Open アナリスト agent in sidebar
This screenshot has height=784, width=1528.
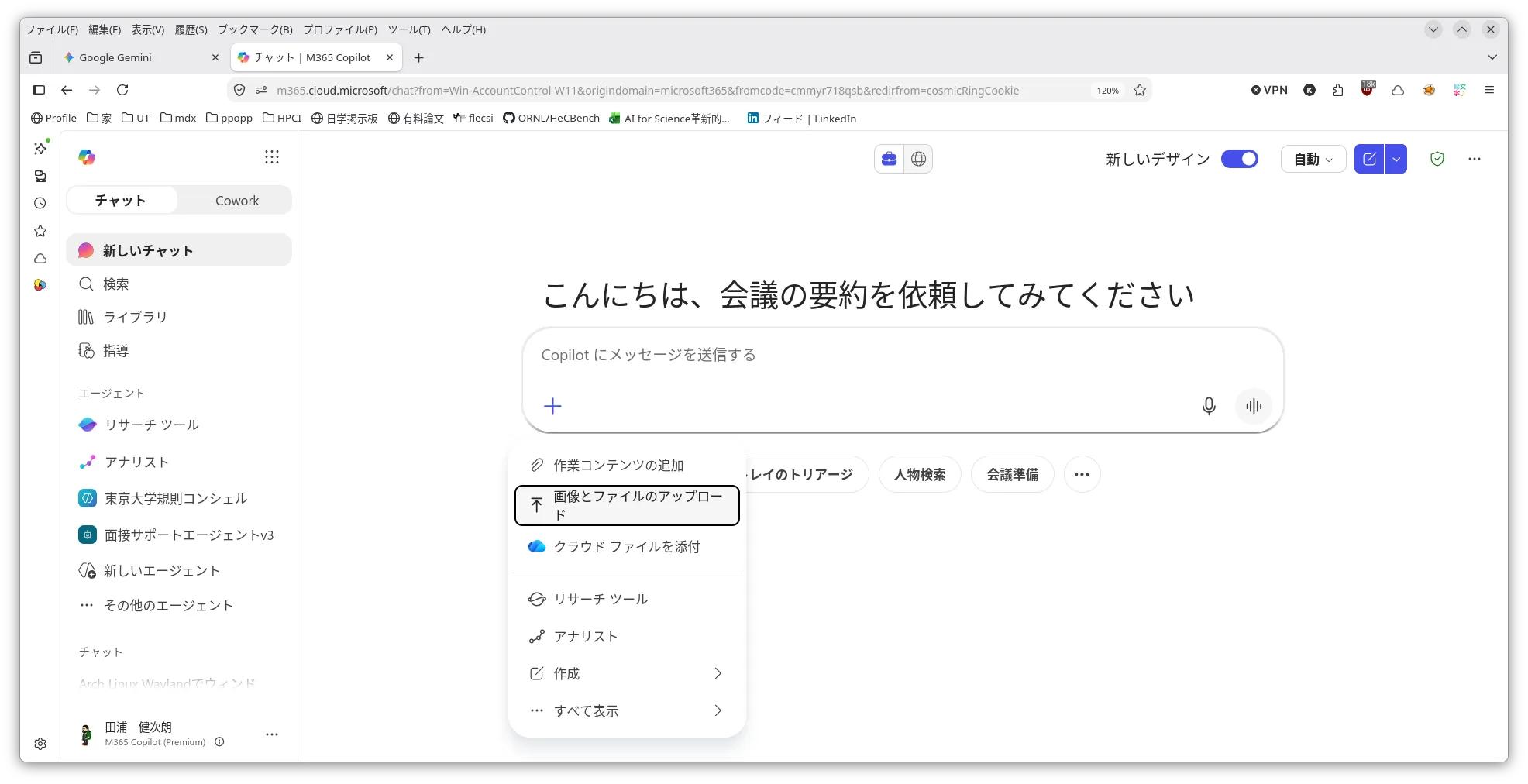tap(179, 462)
